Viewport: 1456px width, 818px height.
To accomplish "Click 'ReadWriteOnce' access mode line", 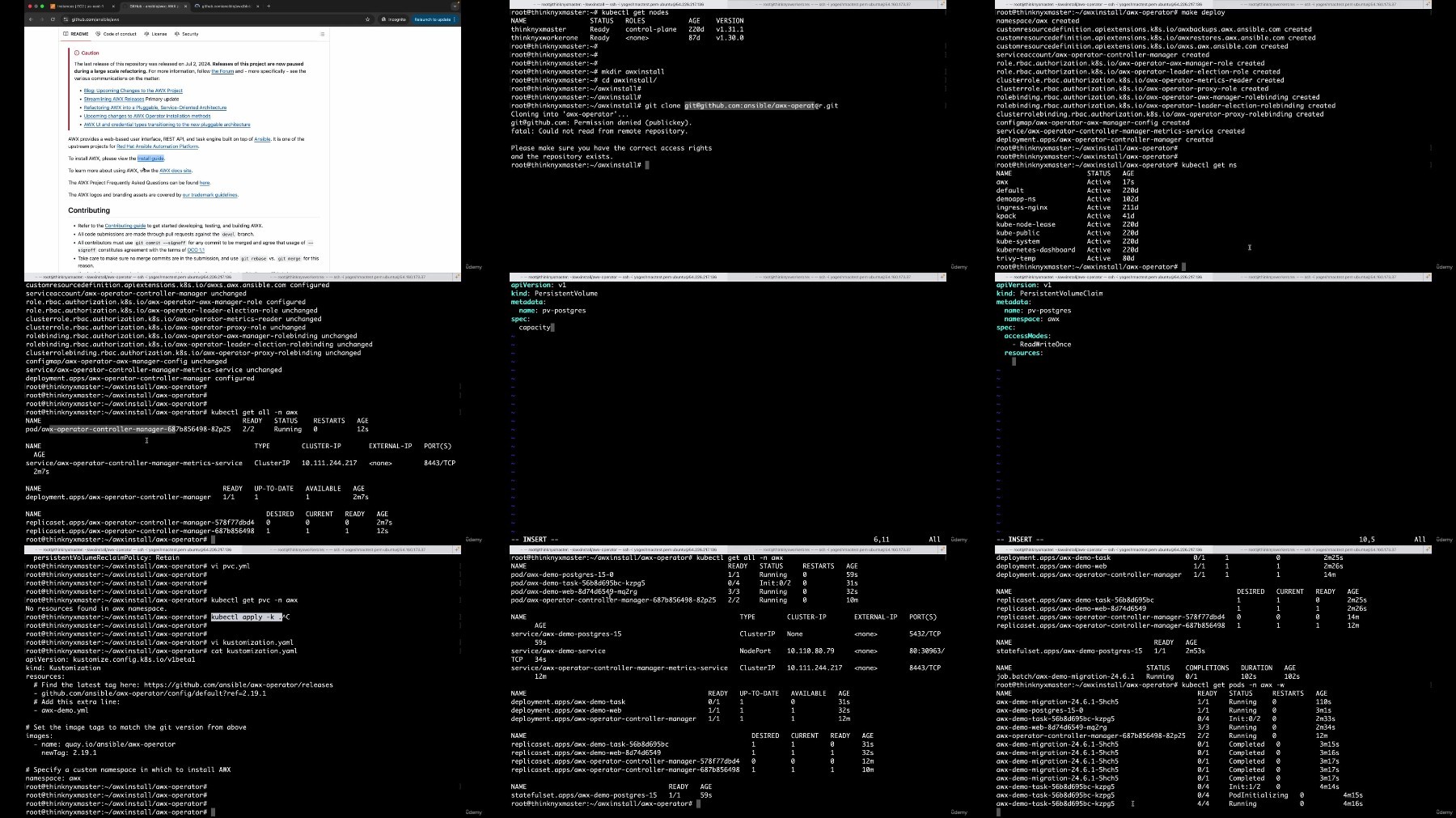I will pos(1045,344).
